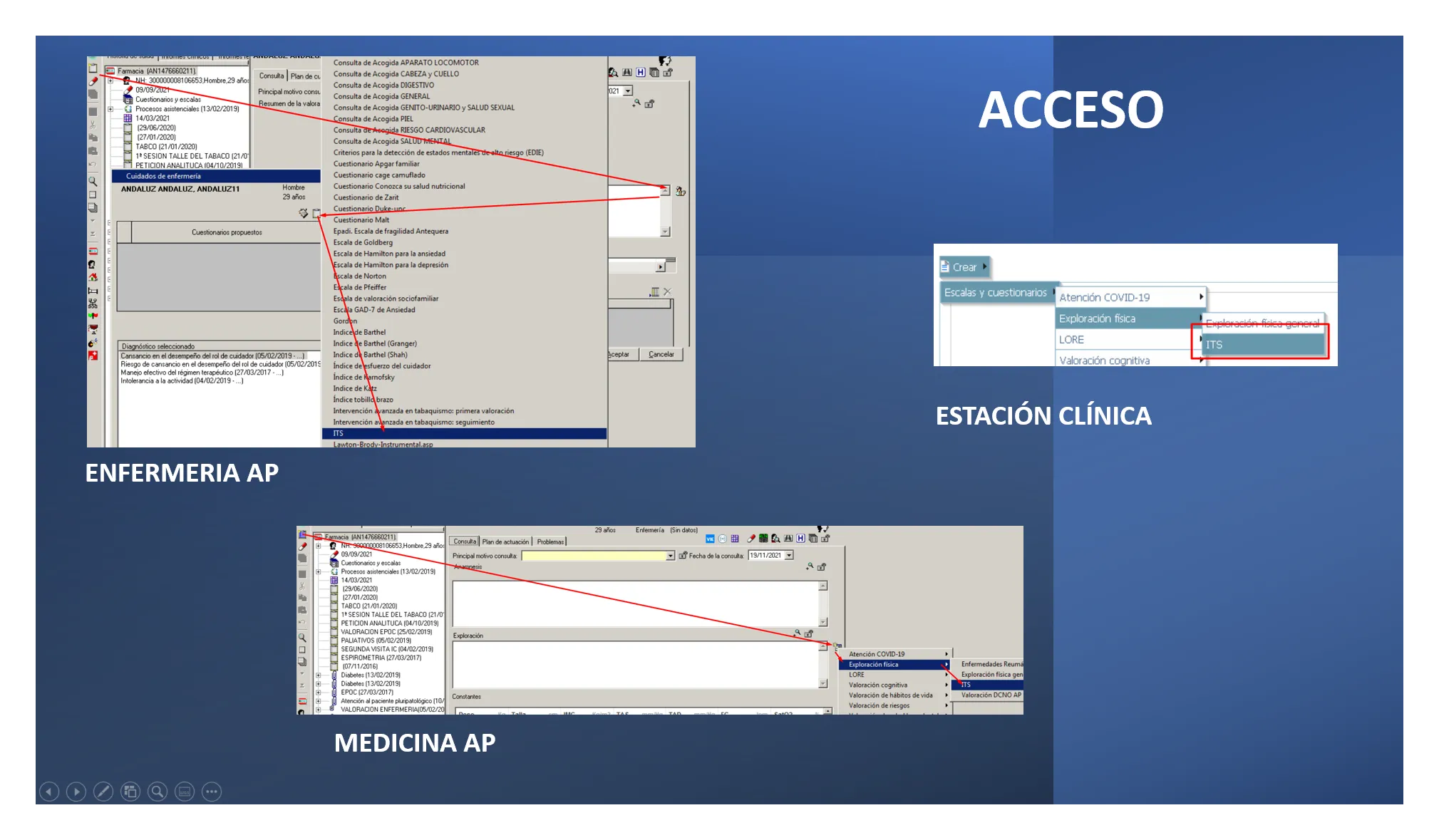Open more slideshow options ellipsis
This screenshot has width=1439, height=840.
[212, 792]
